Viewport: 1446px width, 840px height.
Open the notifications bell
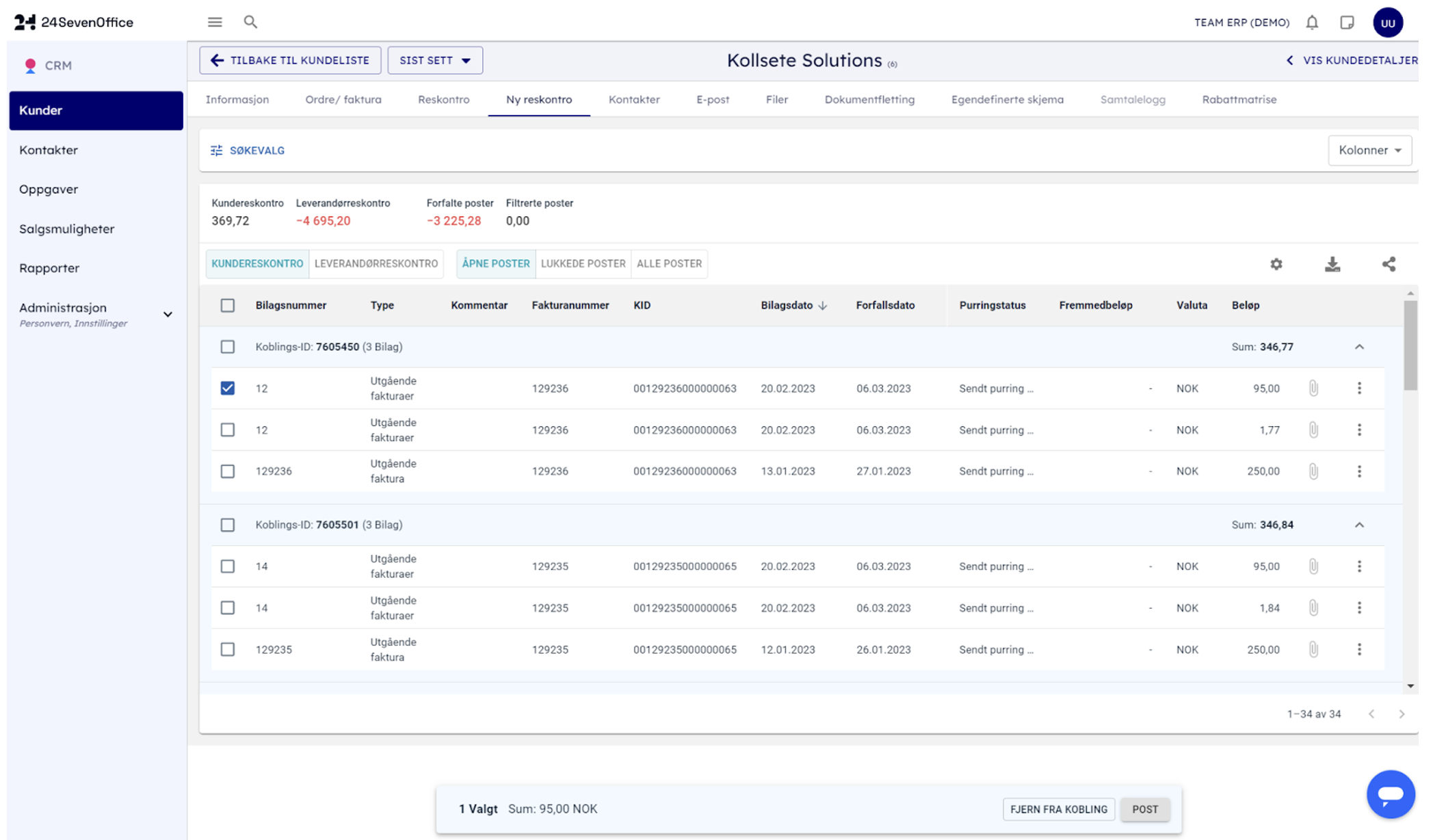(1311, 23)
